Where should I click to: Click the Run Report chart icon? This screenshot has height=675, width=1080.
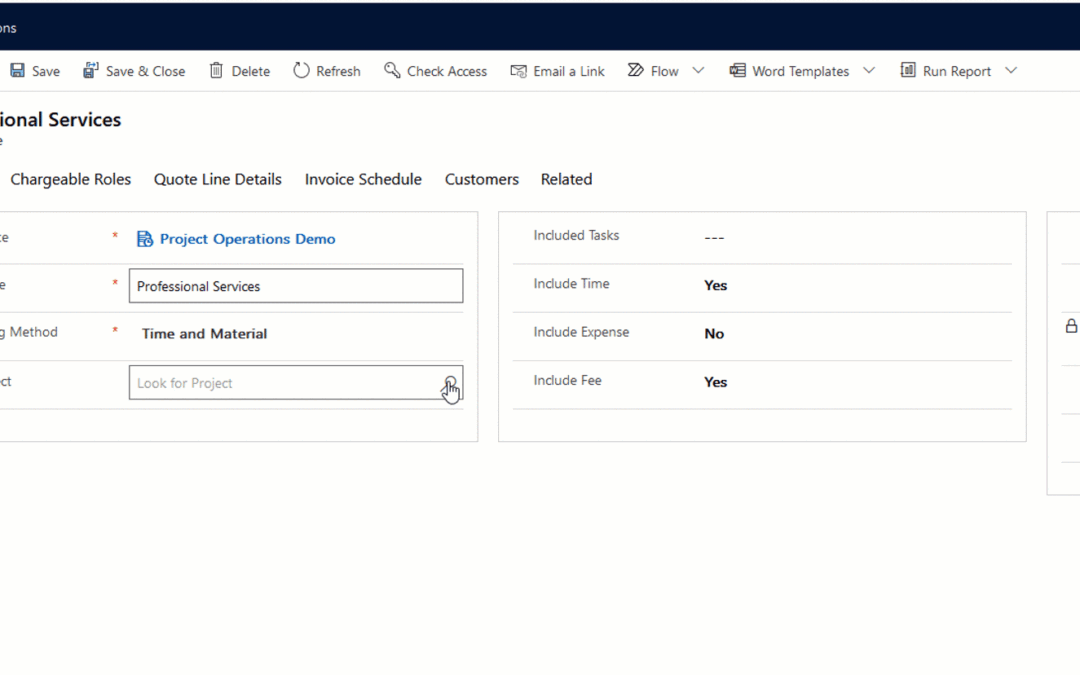[x=908, y=70]
